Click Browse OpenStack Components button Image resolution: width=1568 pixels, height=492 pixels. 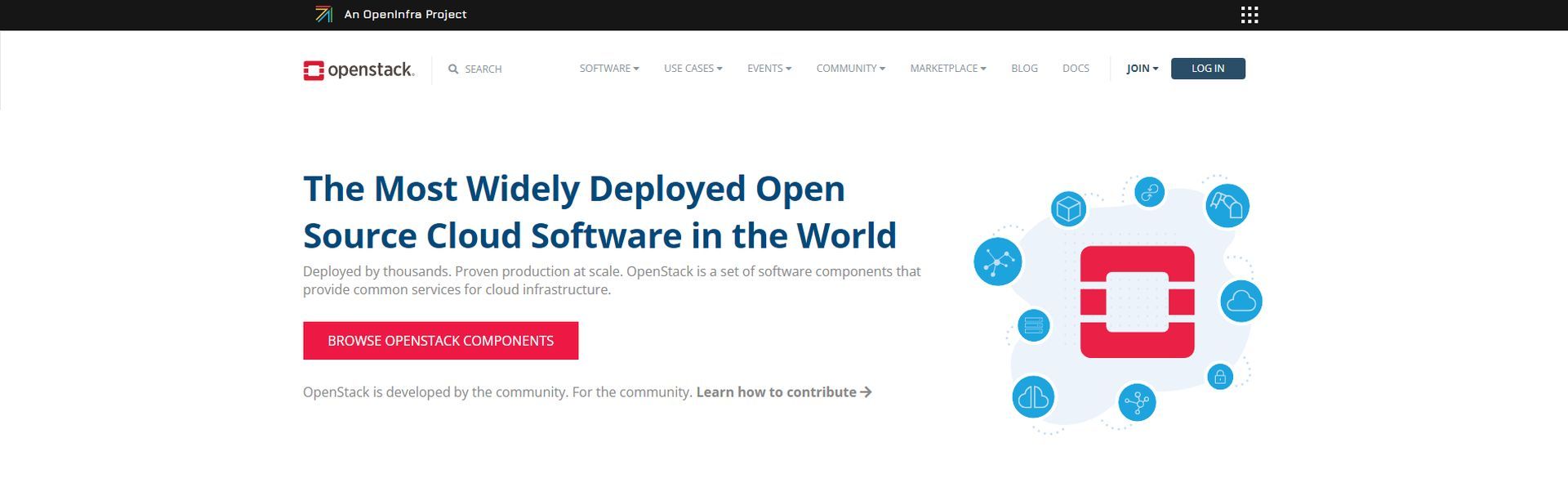(x=440, y=341)
